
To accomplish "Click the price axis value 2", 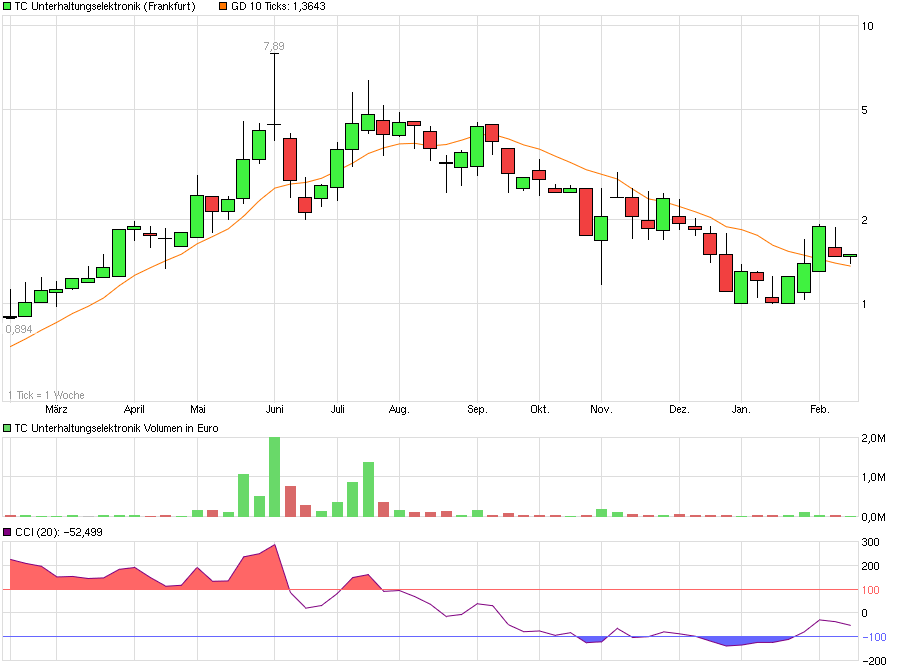I will tap(864, 220).
